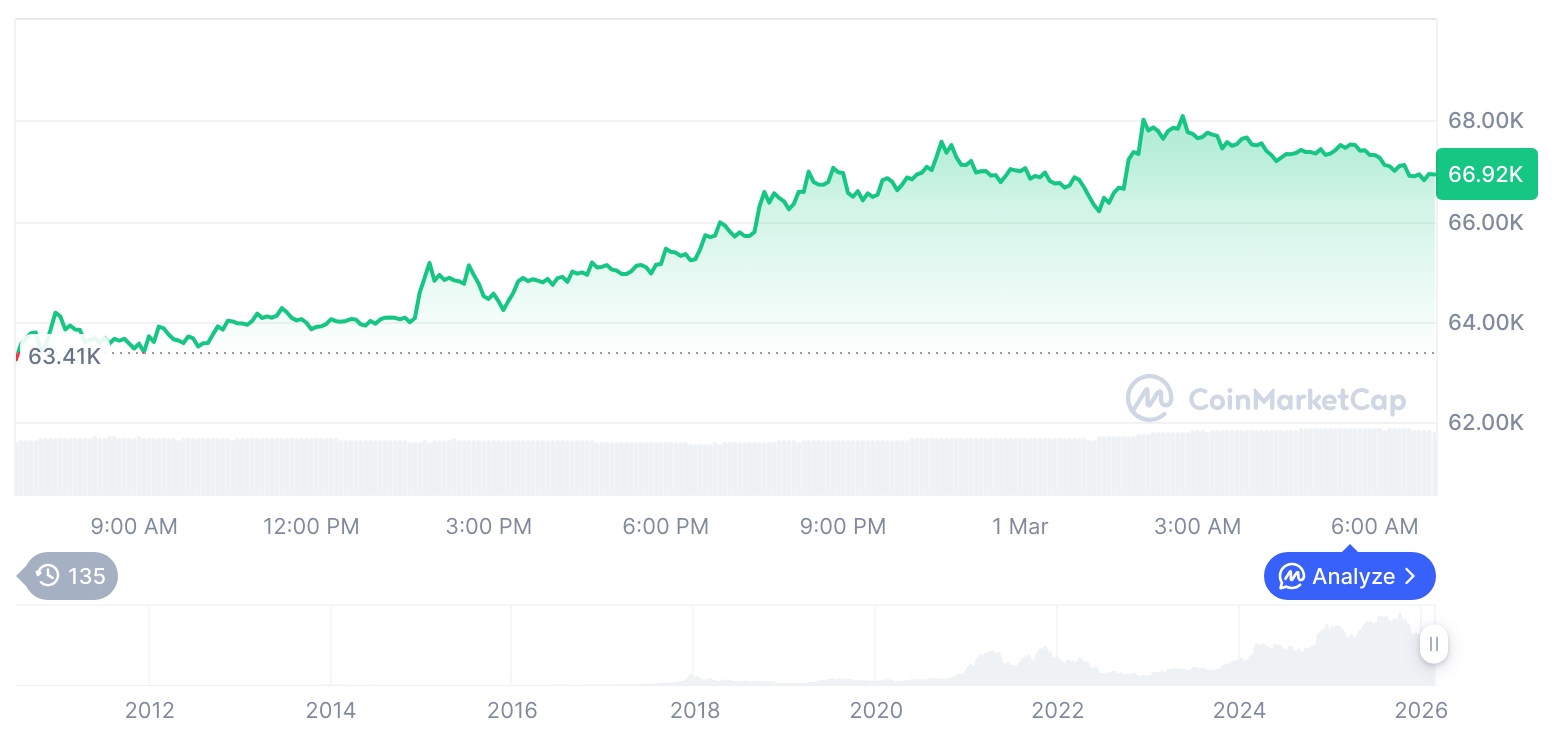Image resolution: width=1566 pixels, height=732 pixels.
Task: Click the 63.41K opening price label
Action: [64, 356]
